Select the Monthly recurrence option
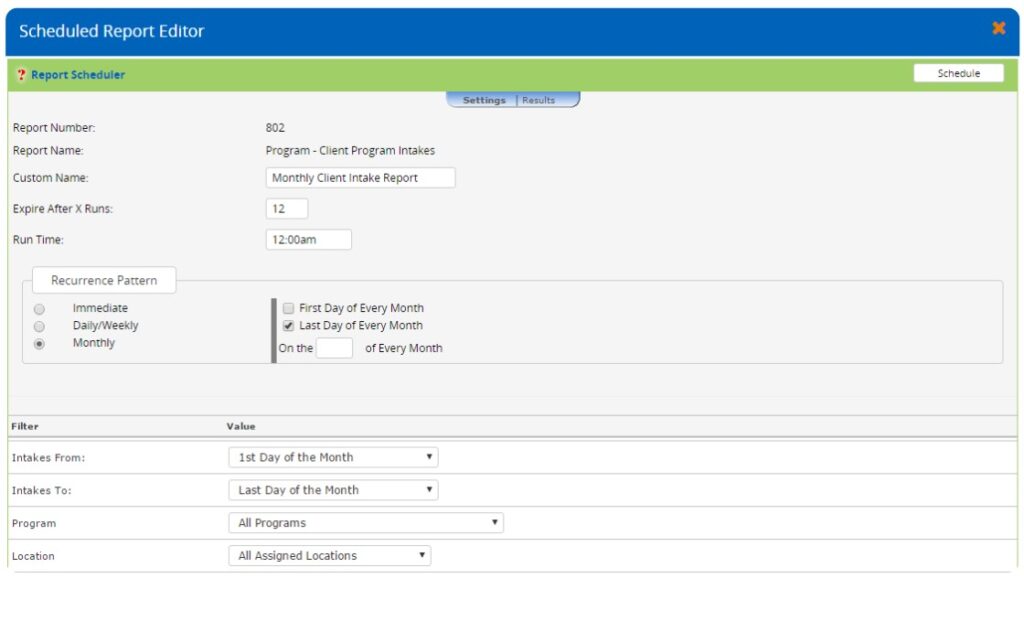This screenshot has height=632, width=1024. 39,342
